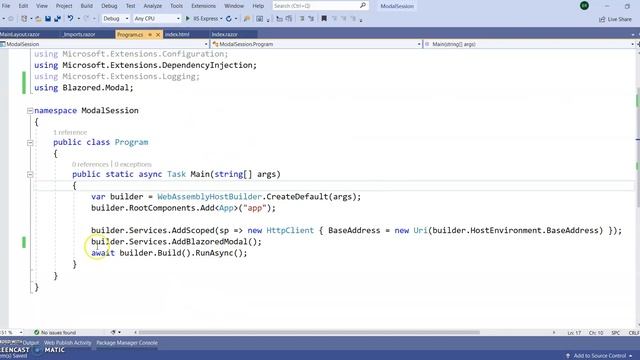Click the Open File folder icon
640x360 pixels.
tap(38, 19)
